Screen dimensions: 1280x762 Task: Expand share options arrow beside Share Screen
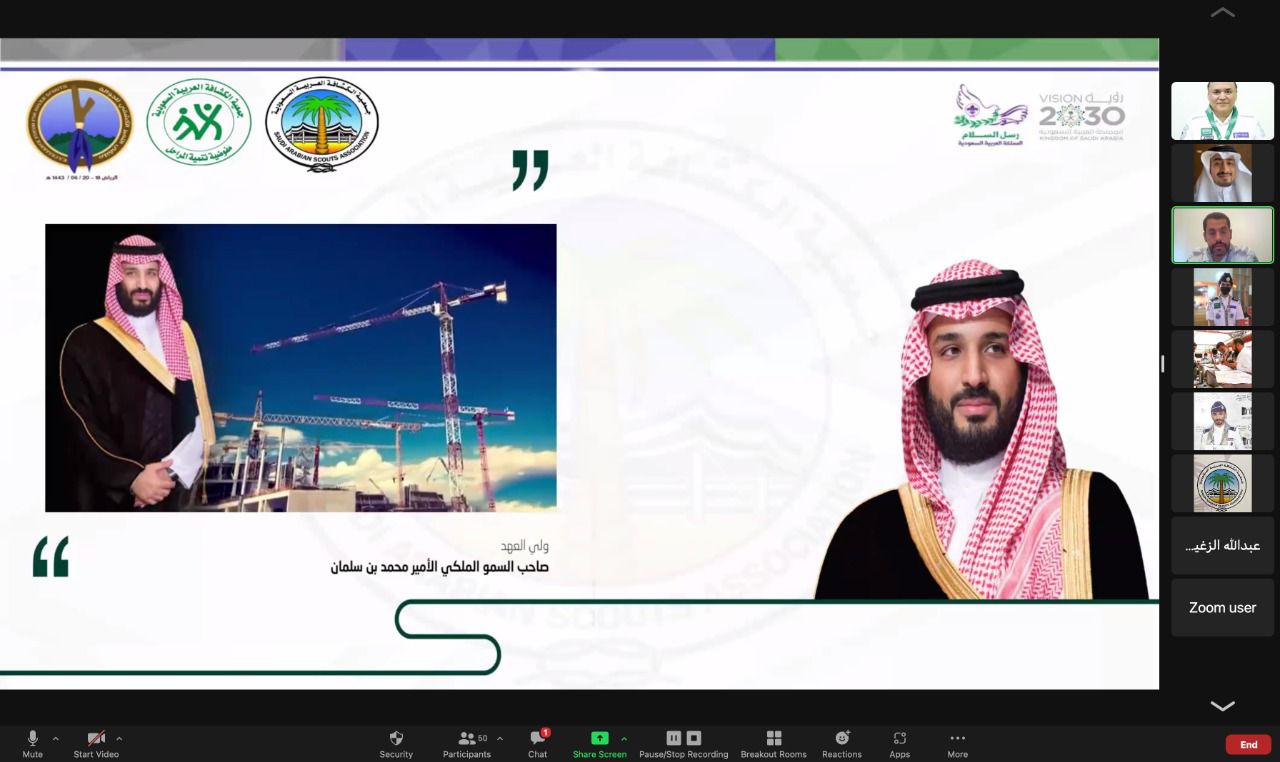click(x=624, y=739)
